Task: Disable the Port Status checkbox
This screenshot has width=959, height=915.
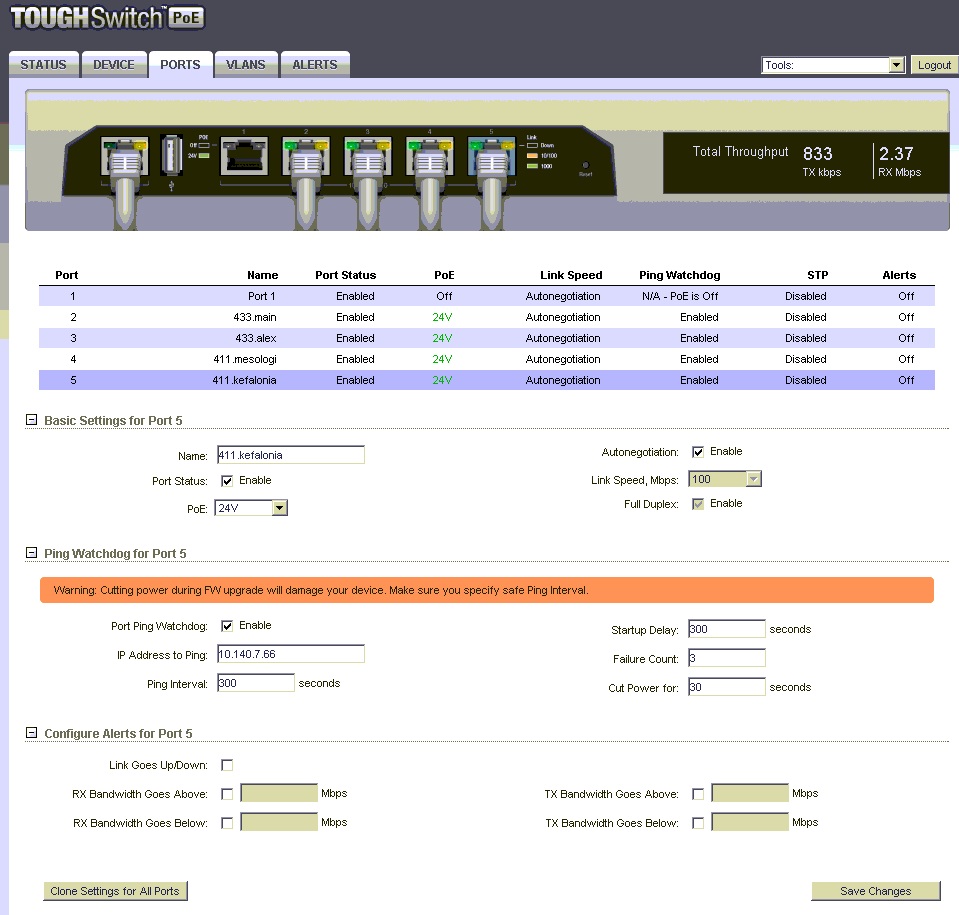Action: pos(227,481)
